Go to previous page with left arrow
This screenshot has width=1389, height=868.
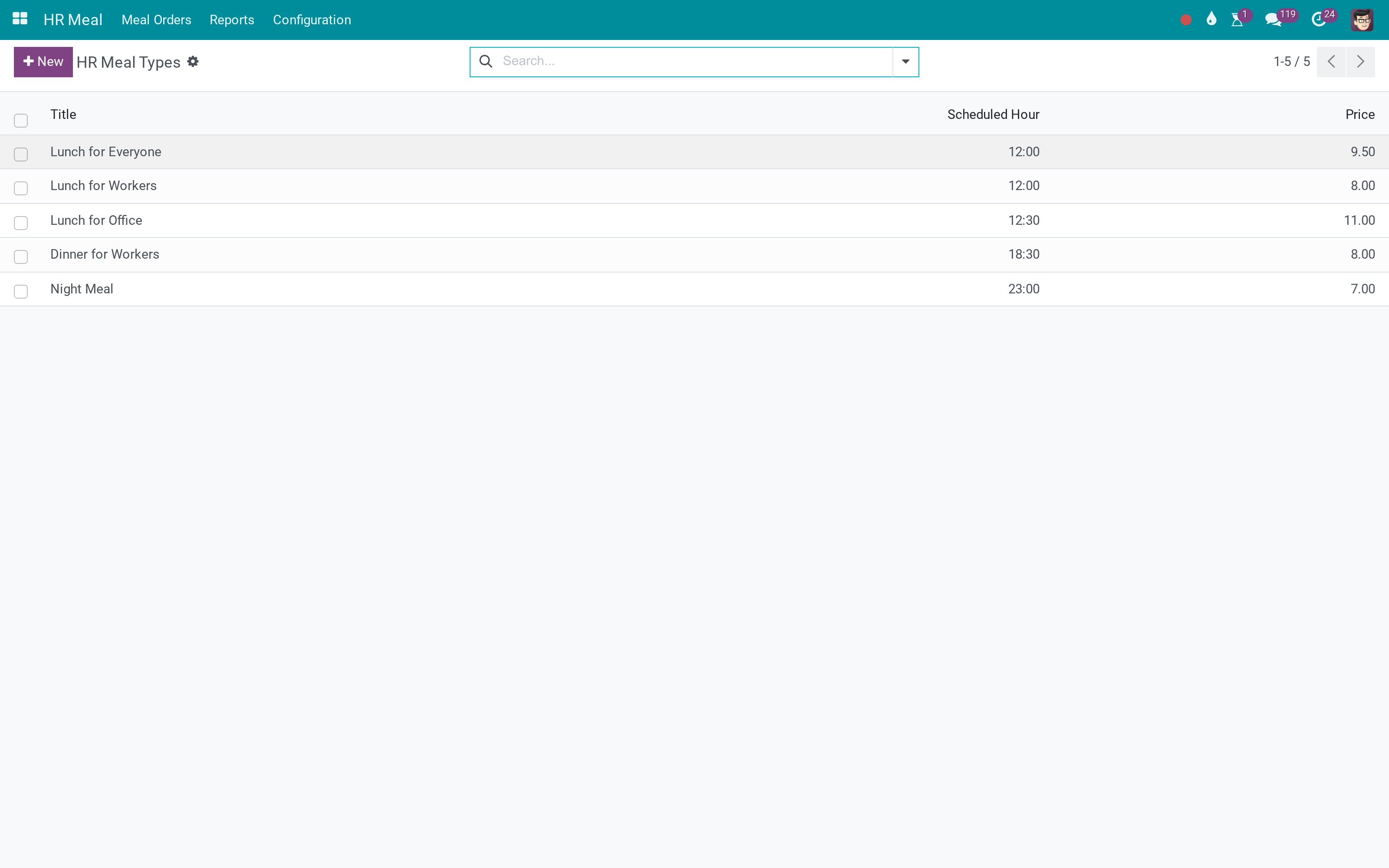(1331, 62)
